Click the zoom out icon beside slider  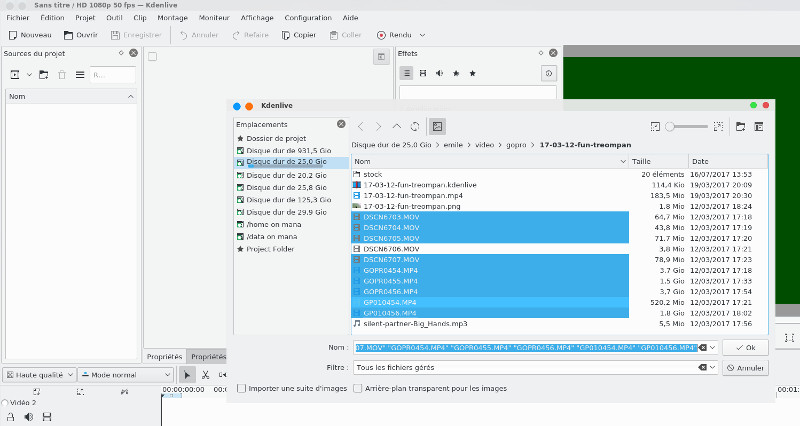coord(656,127)
